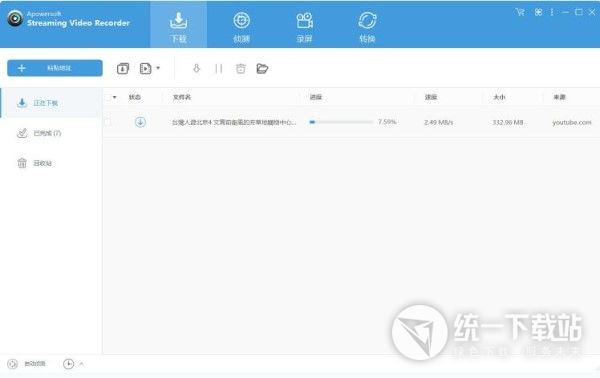
Task: Click the Progress column header
Action: point(316,97)
